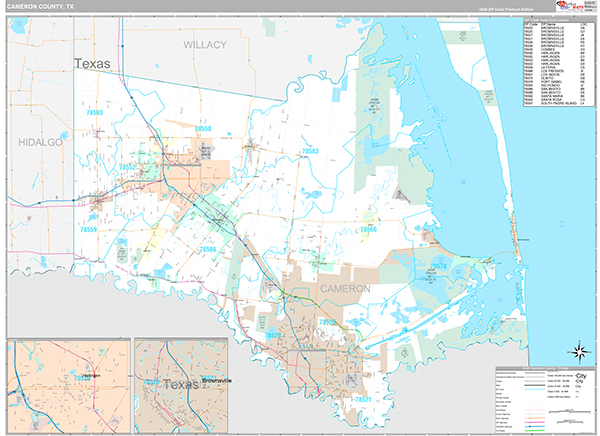Click the Cameron County, TX title text

(x=40, y=7)
